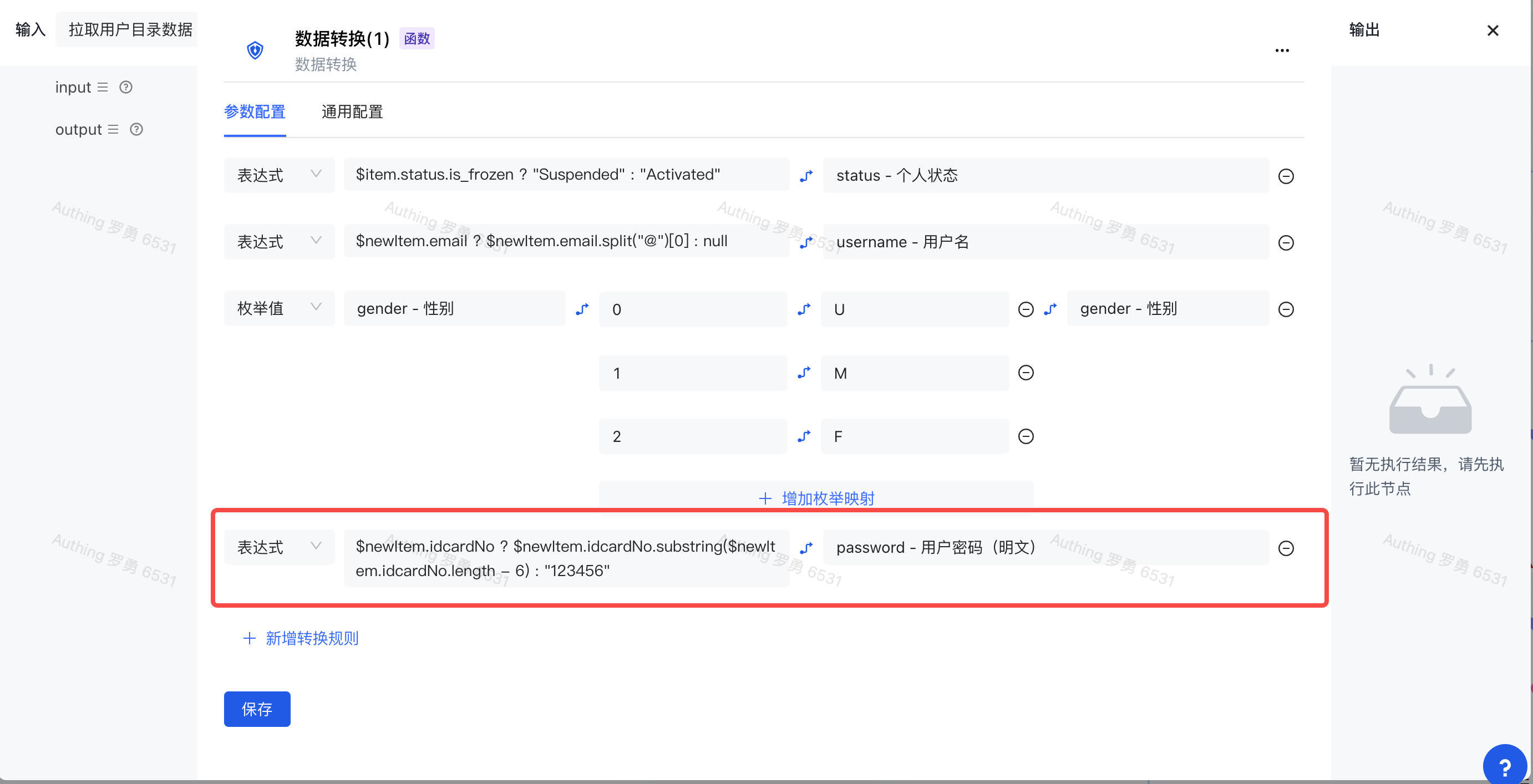Click help icon next to input

coord(125,88)
